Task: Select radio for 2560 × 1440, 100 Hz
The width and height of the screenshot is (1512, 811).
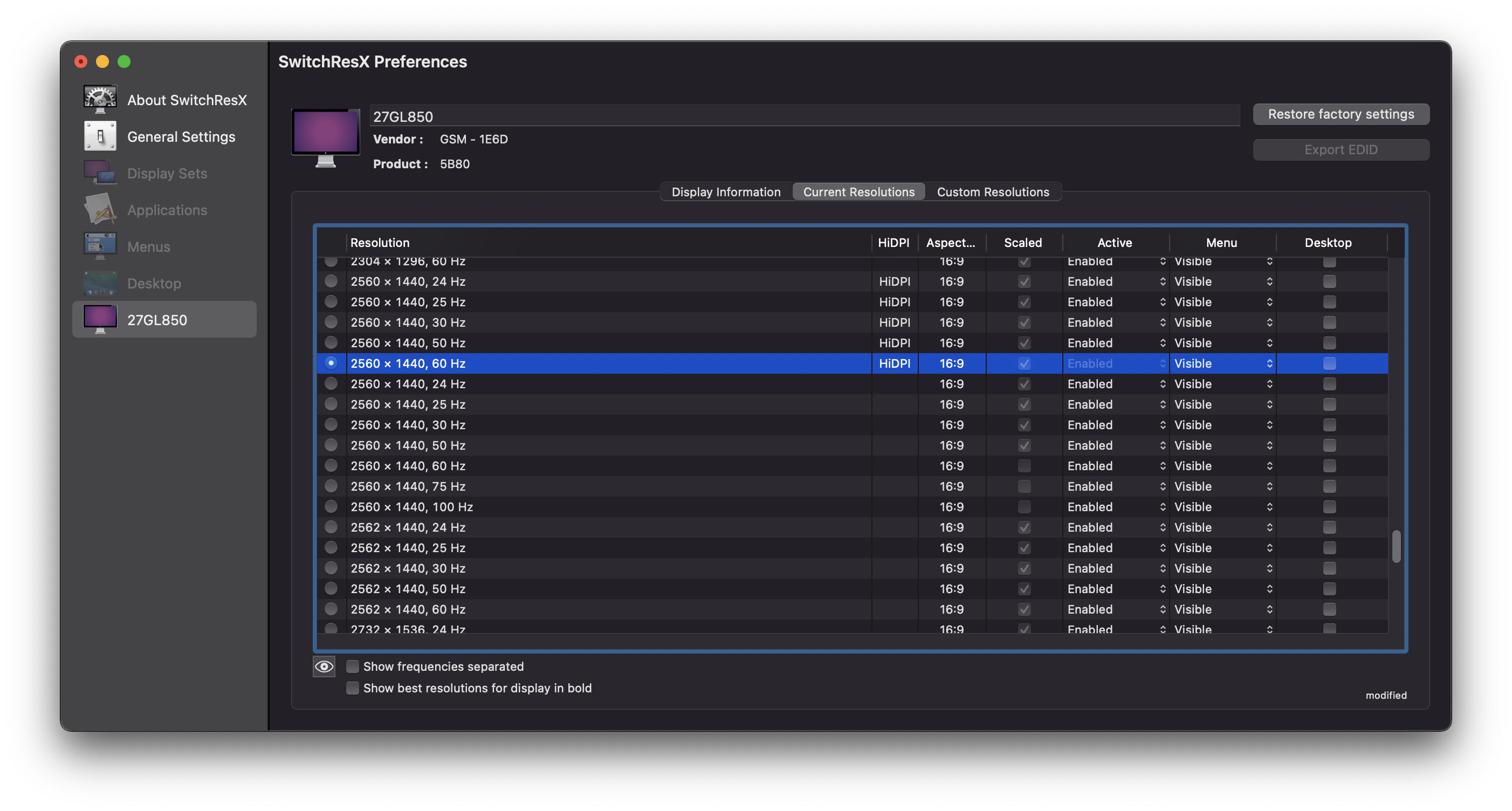Action: pyautogui.click(x=331, y=506)
